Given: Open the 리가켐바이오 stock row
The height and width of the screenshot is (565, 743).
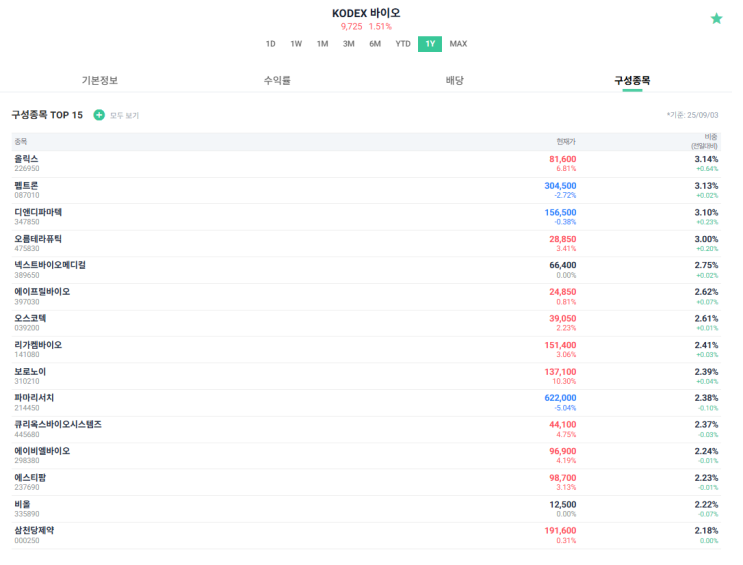Looking at the screenshot, I should [366, 350].
